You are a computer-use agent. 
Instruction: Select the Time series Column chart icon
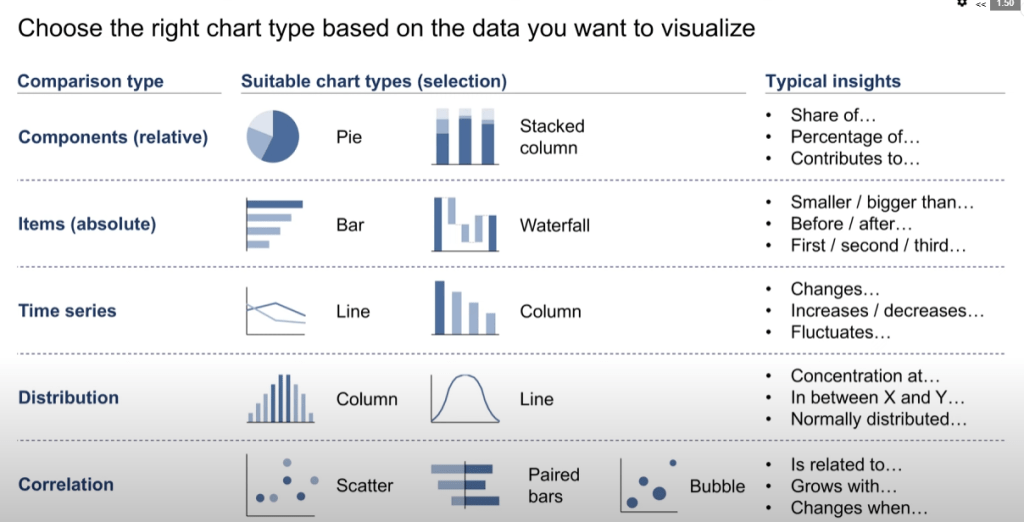point(465,308)
